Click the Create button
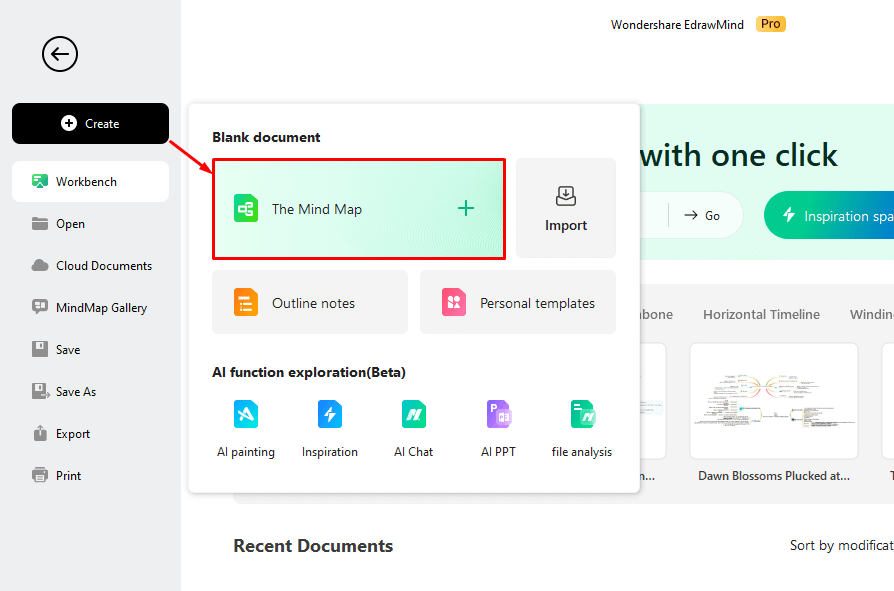894x591 pixels. coord(90,124)
